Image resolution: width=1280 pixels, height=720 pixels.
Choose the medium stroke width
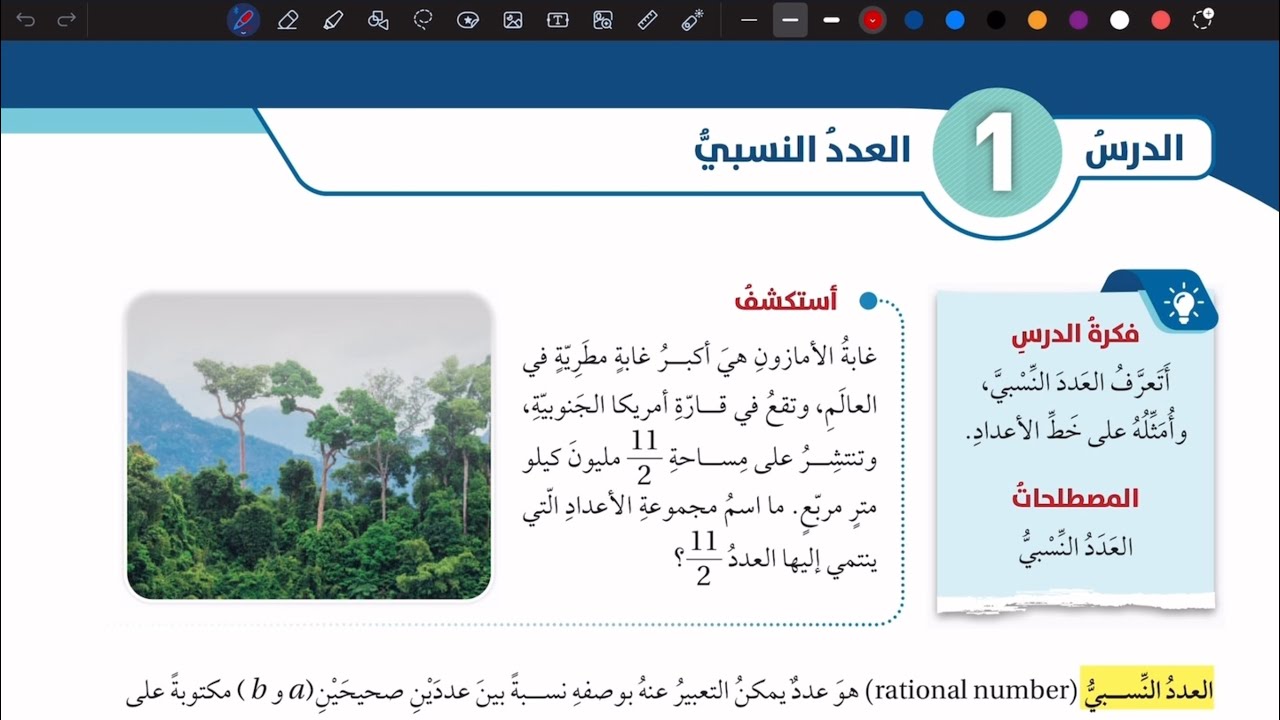[x=790, y=20]
